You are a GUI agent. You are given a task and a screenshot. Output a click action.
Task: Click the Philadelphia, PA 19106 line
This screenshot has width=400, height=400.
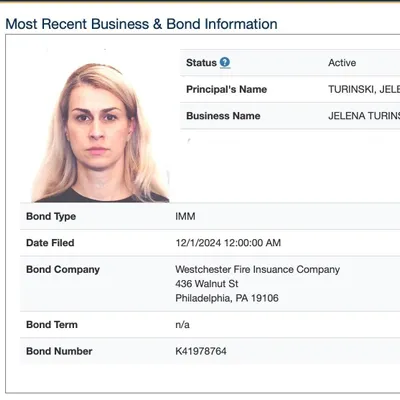coord(227,298)
